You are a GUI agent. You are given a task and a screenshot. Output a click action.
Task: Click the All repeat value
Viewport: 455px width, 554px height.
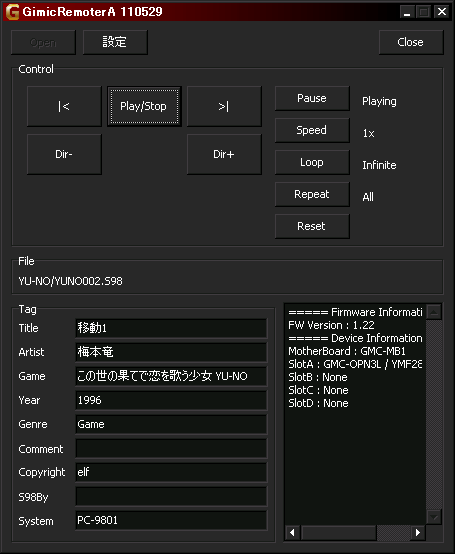(368, 197)
